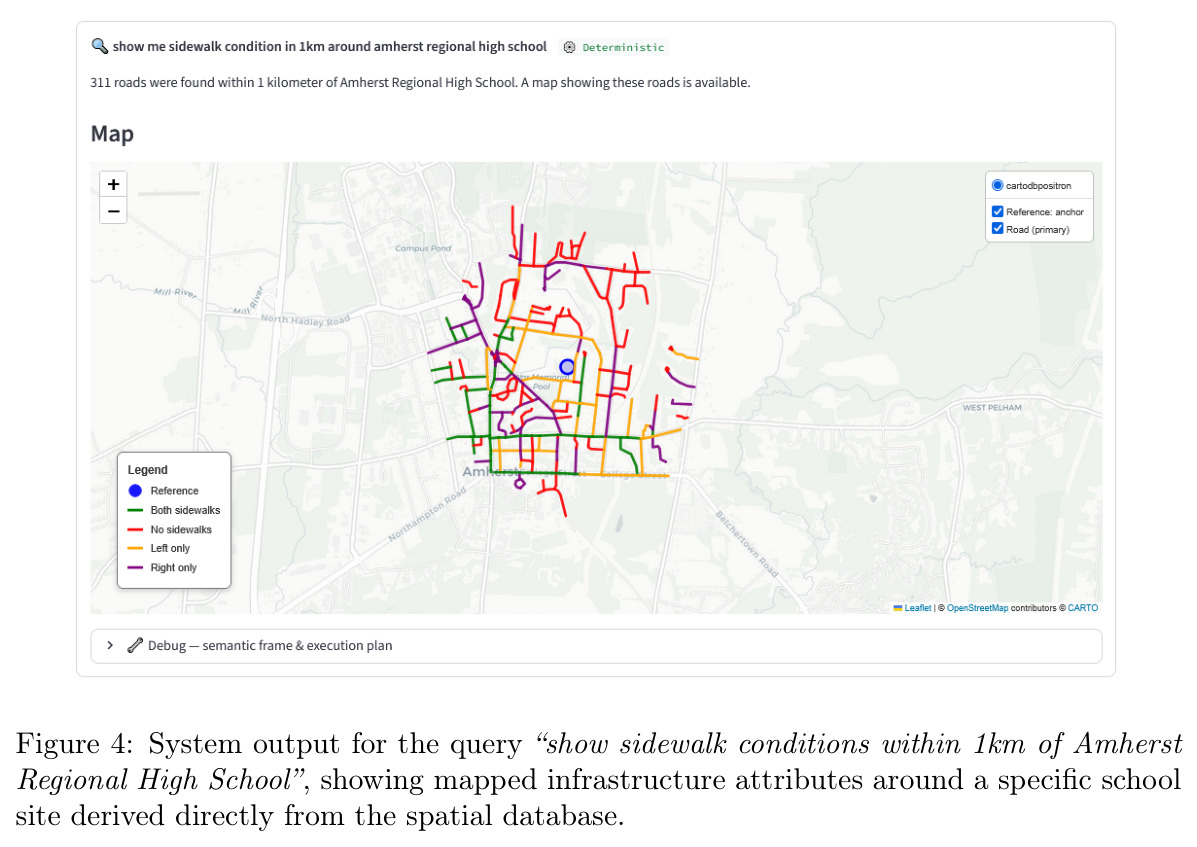Screen dimensions: 1197x847
Task: Click the Left only legend label
Action: 170,549
